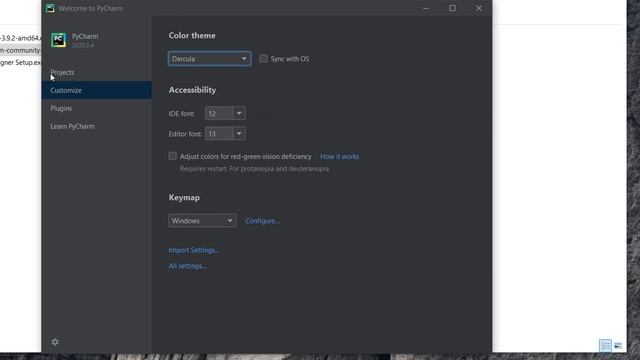Open the Darcula color theme dropdown
The height and width of the screenshot is (360, 640).
[x=209, y=59]
